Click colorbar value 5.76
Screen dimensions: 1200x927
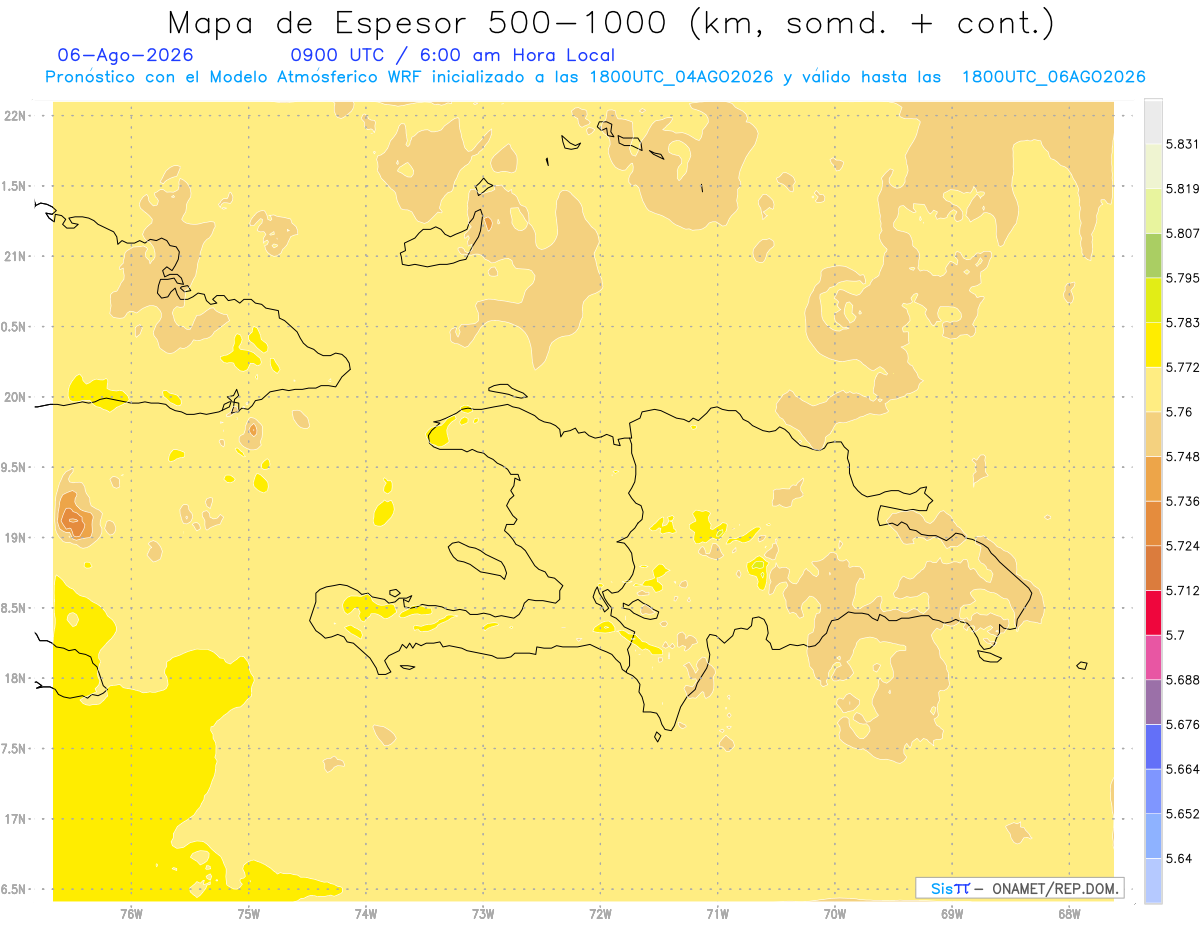point(1179,412)
